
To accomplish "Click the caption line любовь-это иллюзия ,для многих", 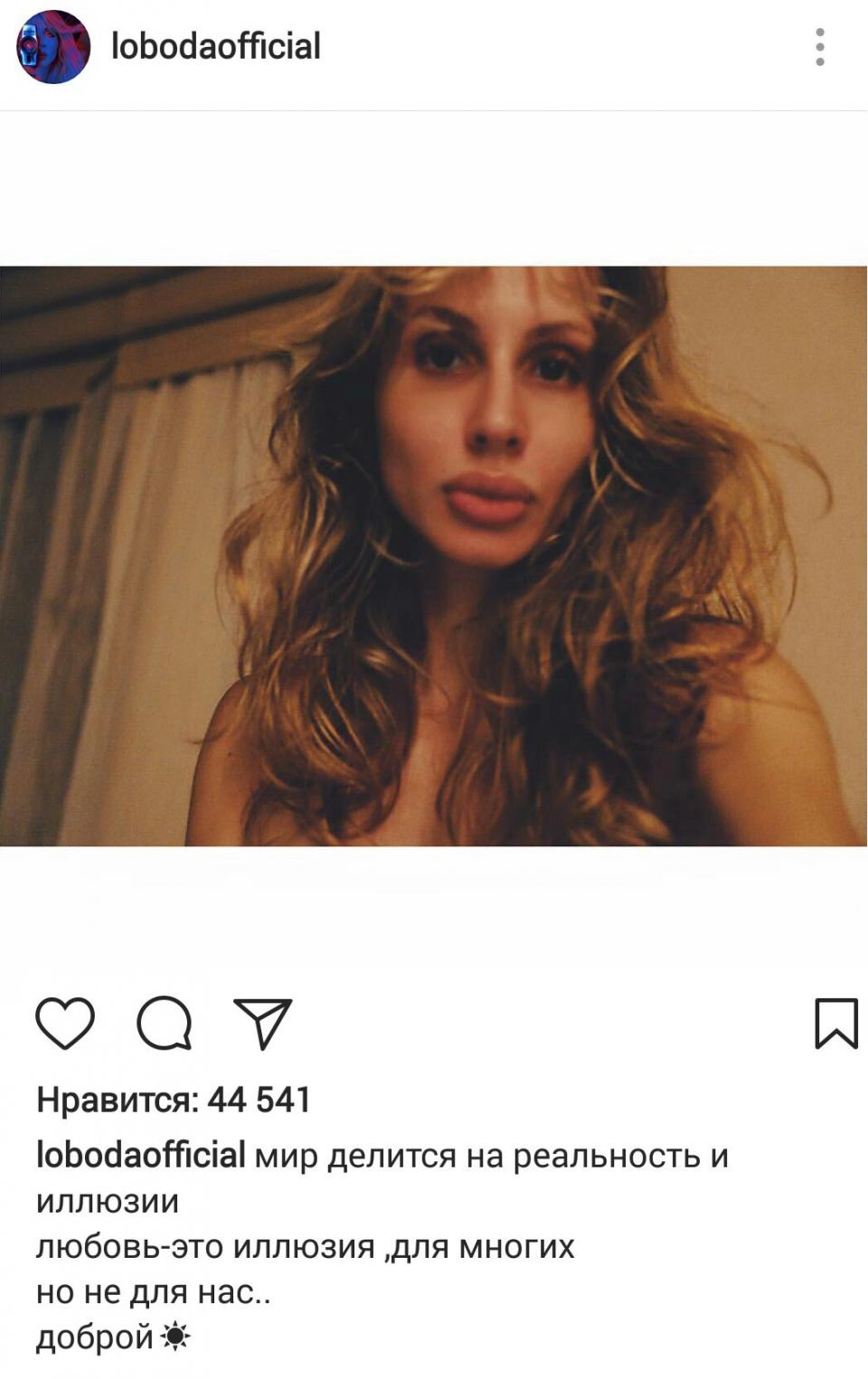I will pos(306,1248).
